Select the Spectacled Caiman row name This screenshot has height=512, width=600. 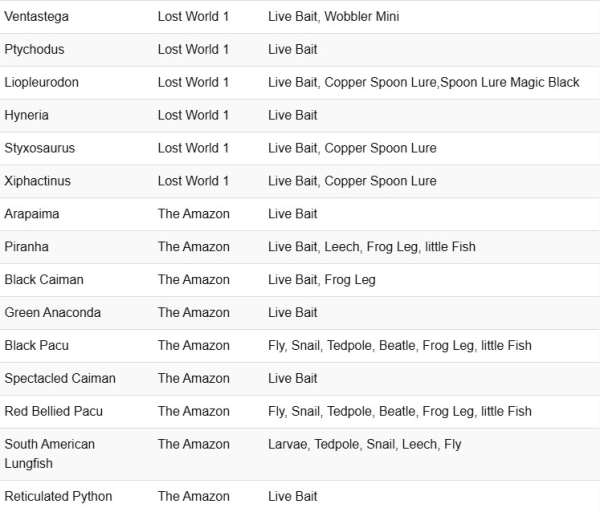[60, 379]
